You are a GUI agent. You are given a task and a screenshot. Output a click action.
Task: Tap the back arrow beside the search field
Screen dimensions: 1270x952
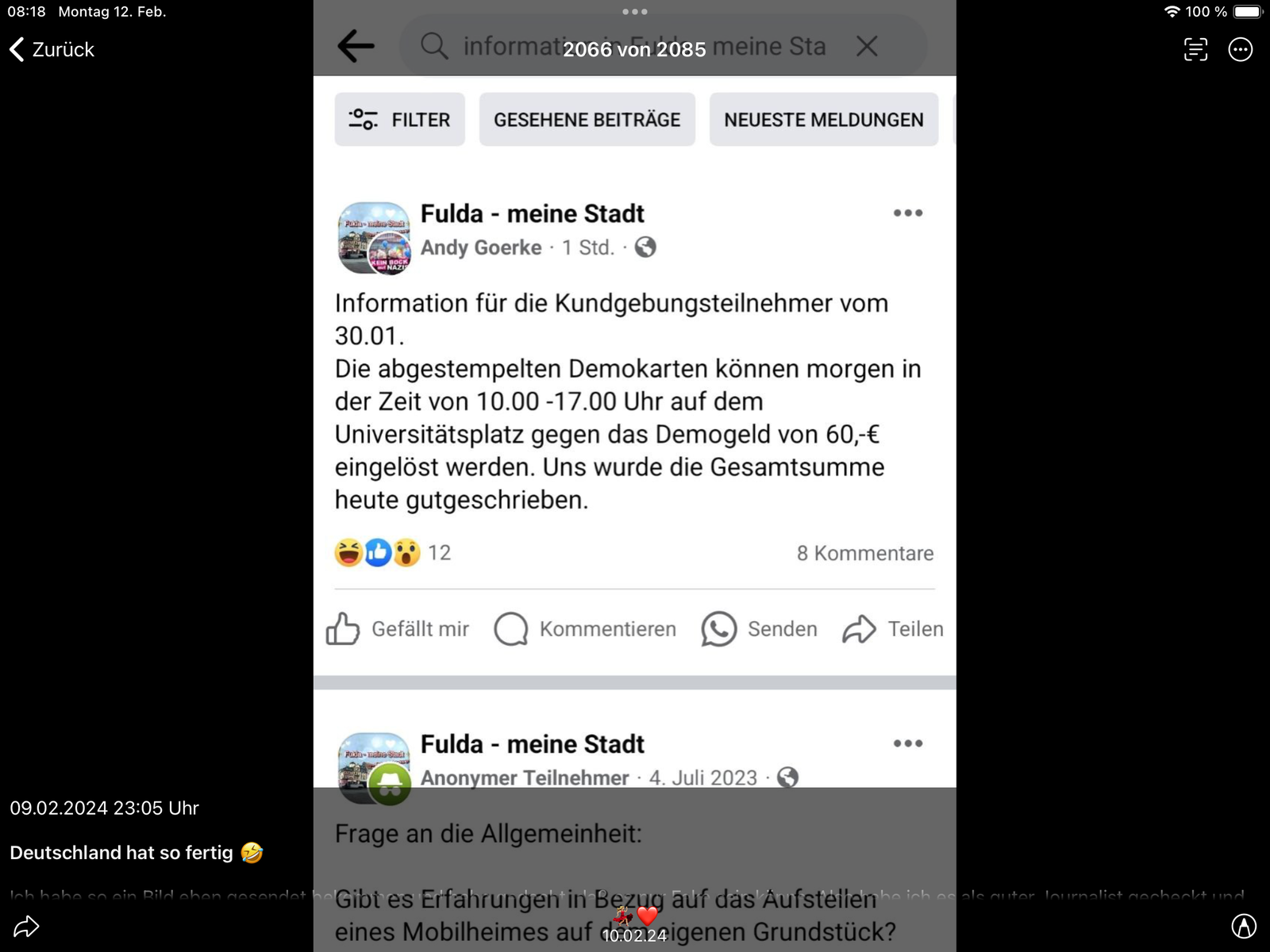[356, 46]
